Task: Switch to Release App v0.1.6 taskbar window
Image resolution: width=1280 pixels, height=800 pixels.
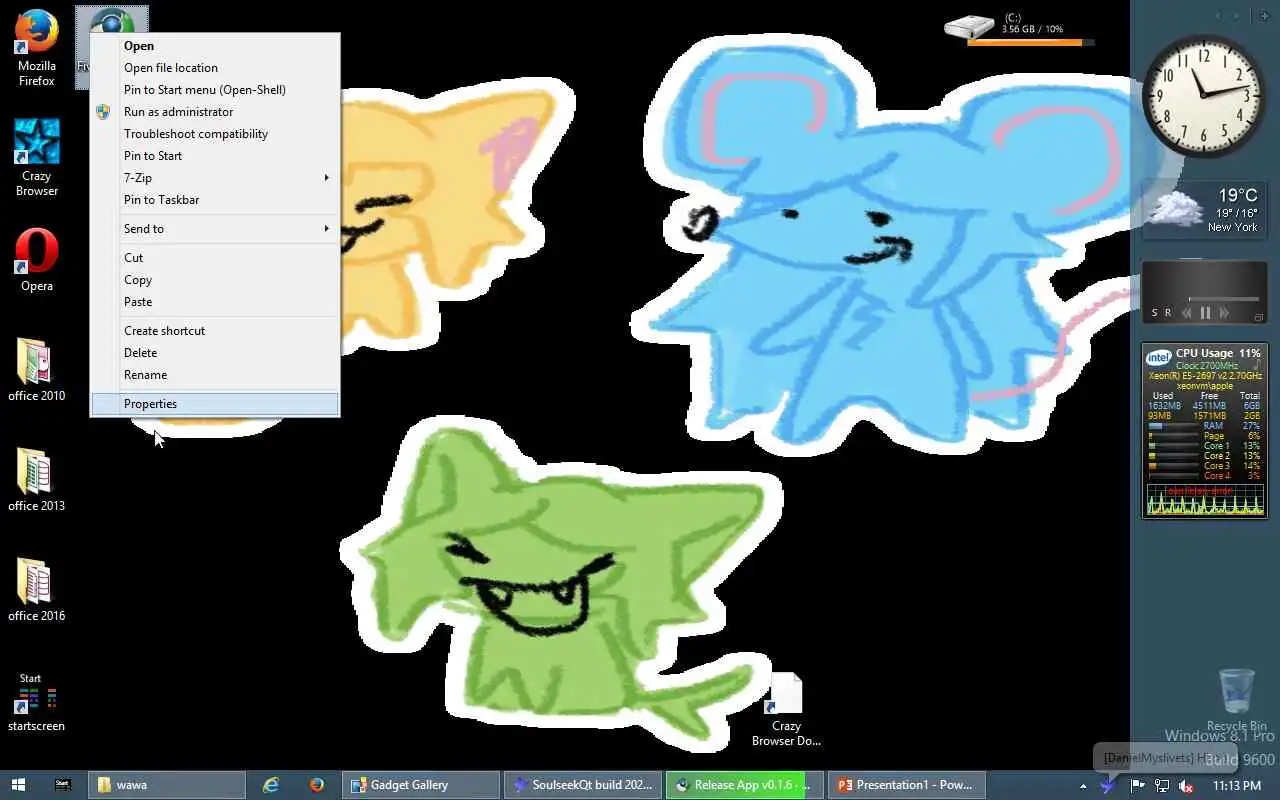Action: [x=745, y=785]
